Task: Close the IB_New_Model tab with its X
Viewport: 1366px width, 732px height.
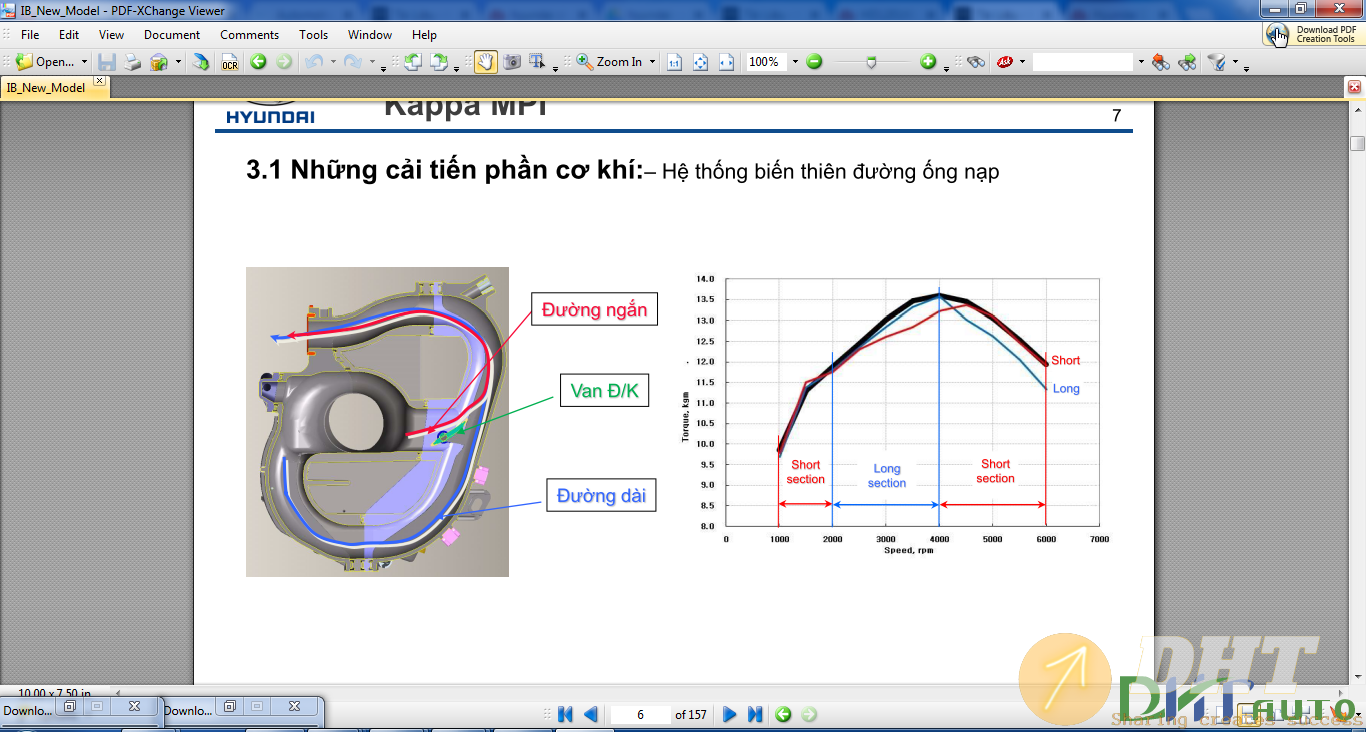Action: pos(99,81)
